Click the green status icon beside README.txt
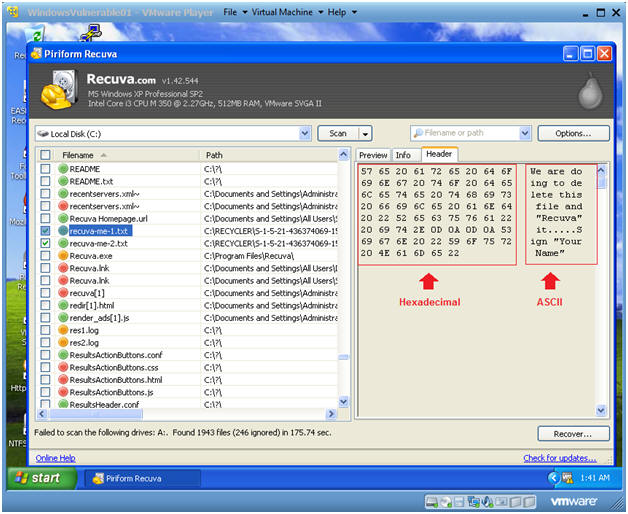628x514 pixels. tap(63, 181)
